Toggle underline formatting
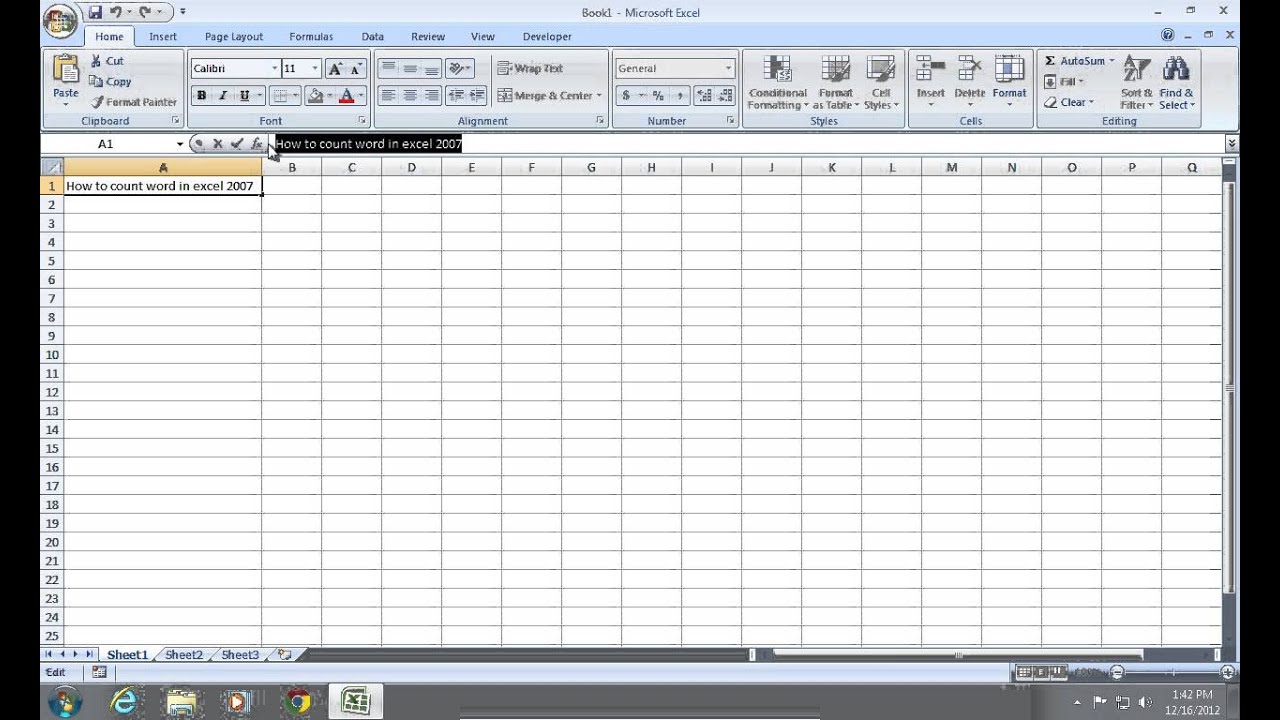The image size is (1280, 720). click(244, 96)
